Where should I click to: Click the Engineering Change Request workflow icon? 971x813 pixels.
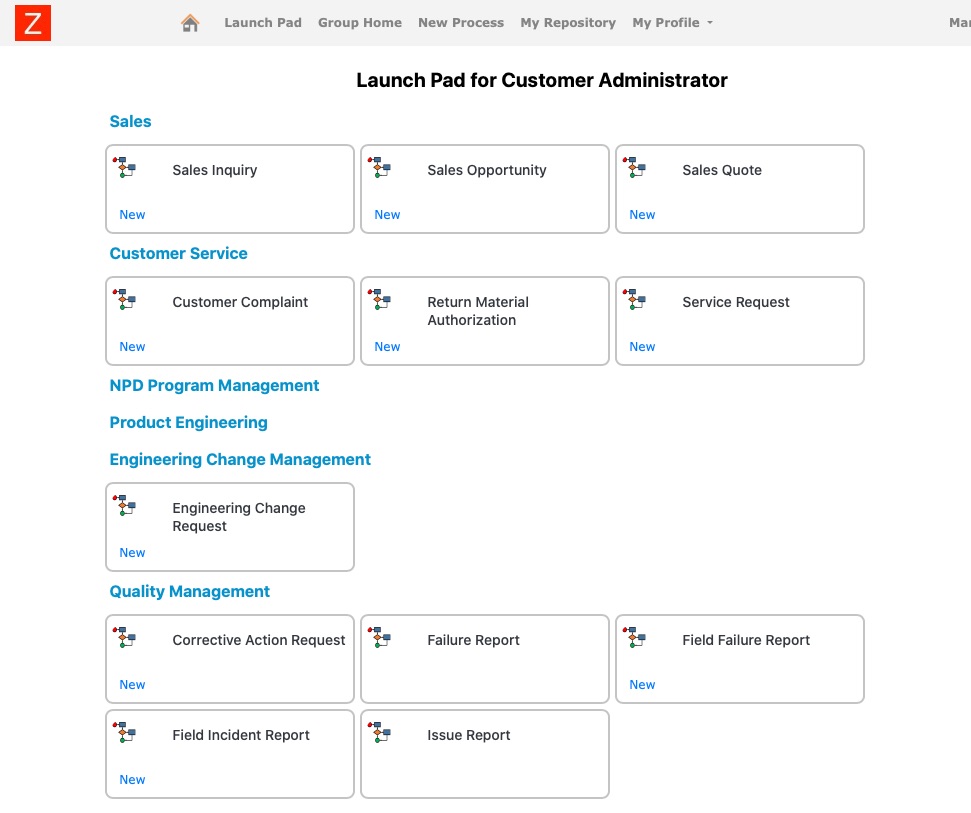[x=124, y=505]
